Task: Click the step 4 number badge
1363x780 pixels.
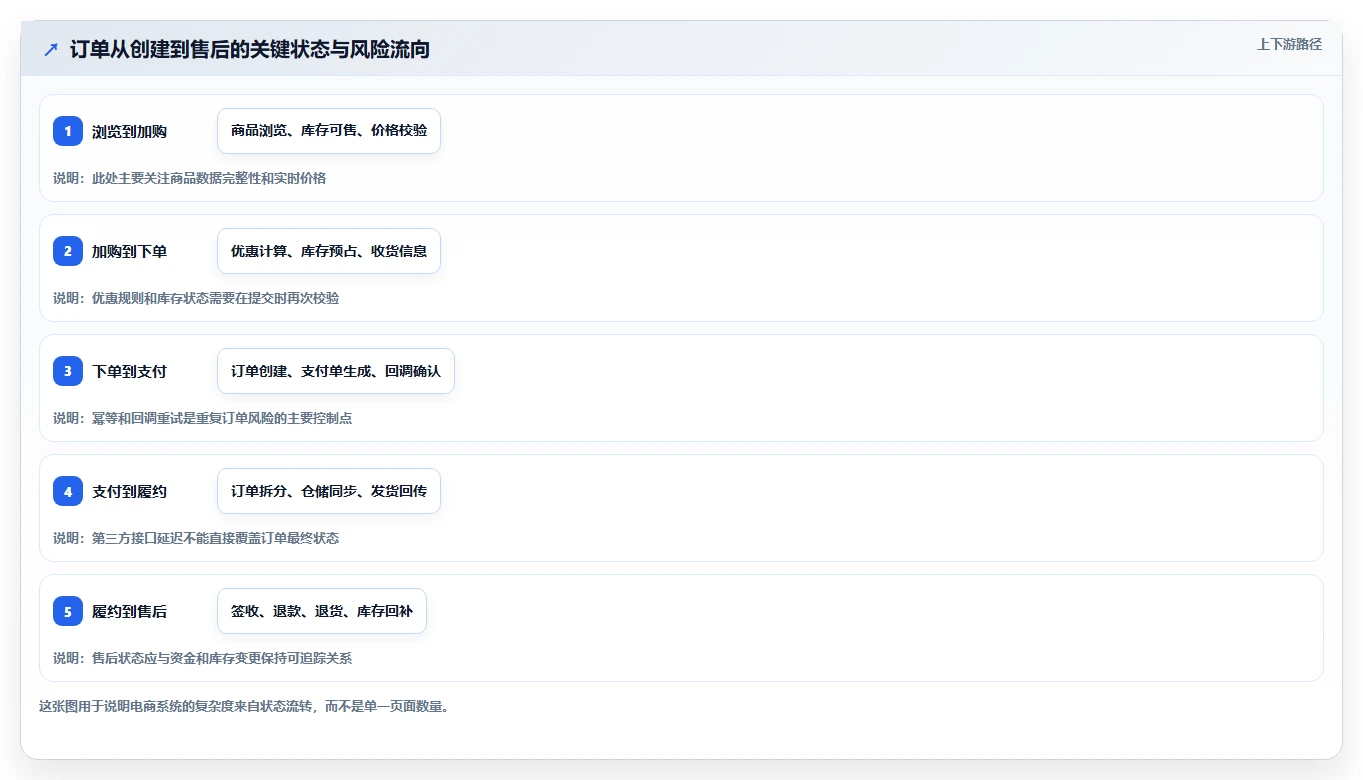Action: coord(68,491)
